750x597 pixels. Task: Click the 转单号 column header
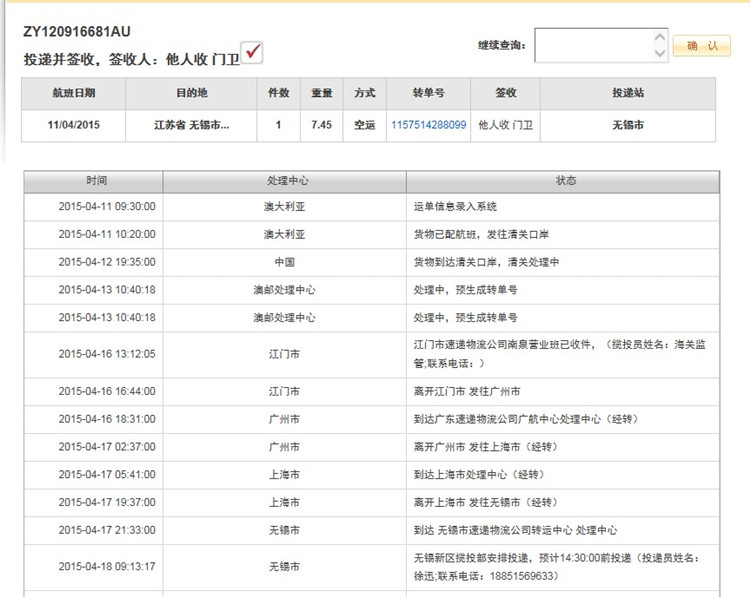pyautogui.click(x=428, y=93)
